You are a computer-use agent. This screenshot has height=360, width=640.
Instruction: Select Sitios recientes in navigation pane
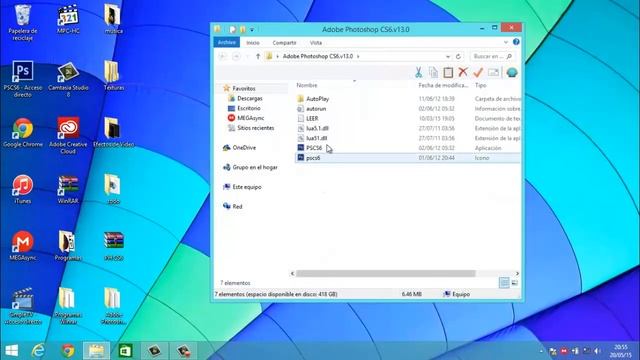(x=256, y=128)
